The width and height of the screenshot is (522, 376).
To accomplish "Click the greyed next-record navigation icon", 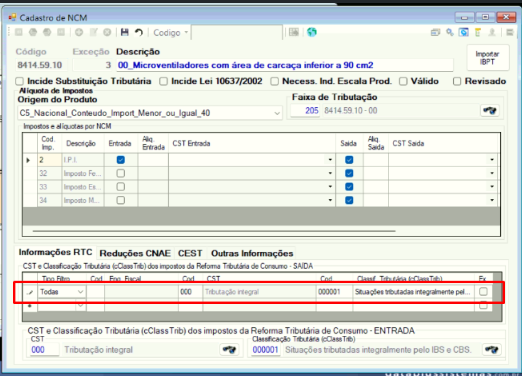I will 47,32.
